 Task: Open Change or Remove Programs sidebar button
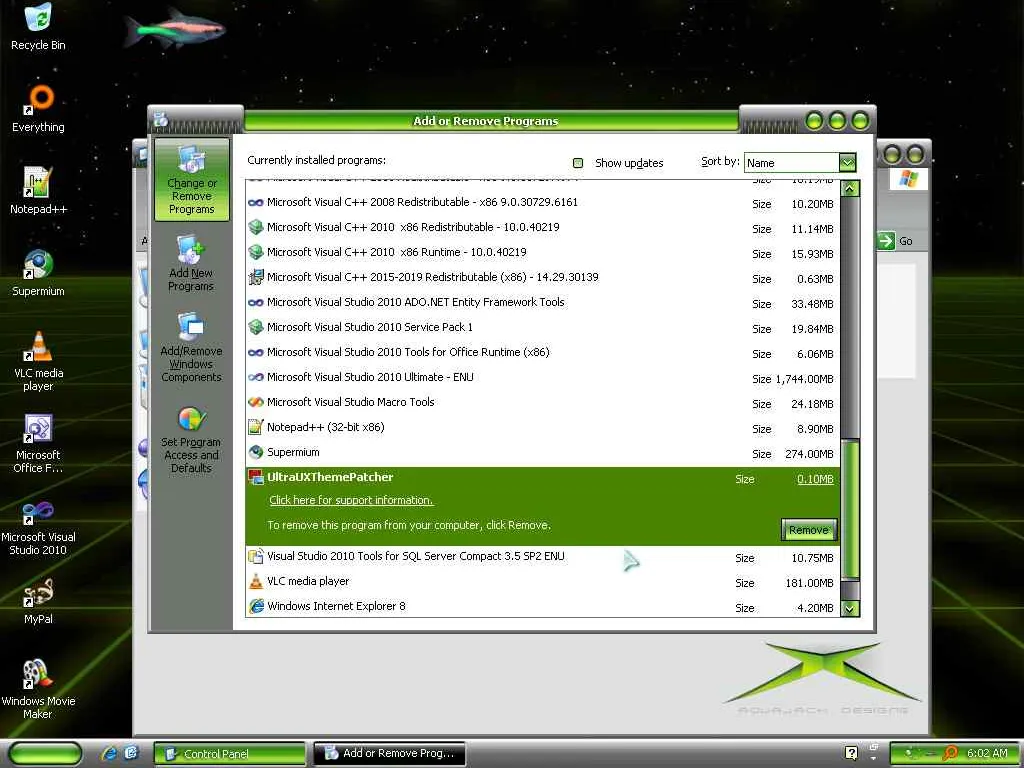(191, 180)
